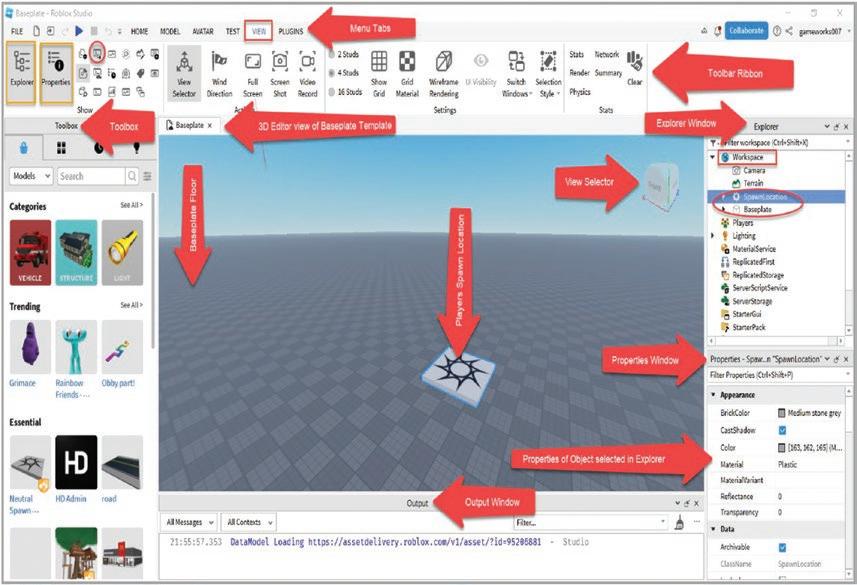The height and width of the screenshot is (585, 857).
Task: Switch to the MODEL ribbon tab
Action: click(x=170, y=31)
